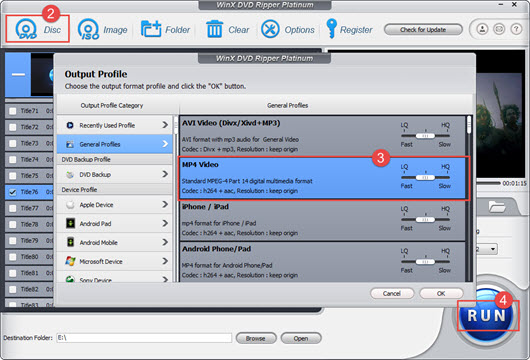This screenshot has height=360, width=530.
Task: Open the Options settings
Action: [x=270, y=29]
